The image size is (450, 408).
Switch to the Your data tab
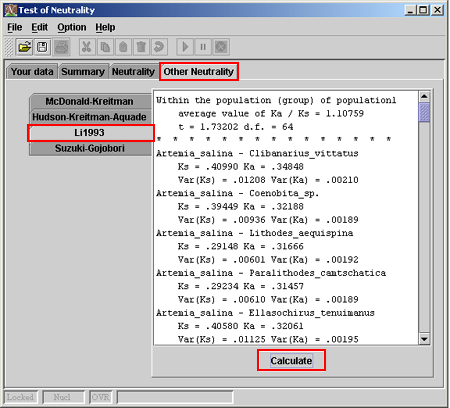coord(32,72)
